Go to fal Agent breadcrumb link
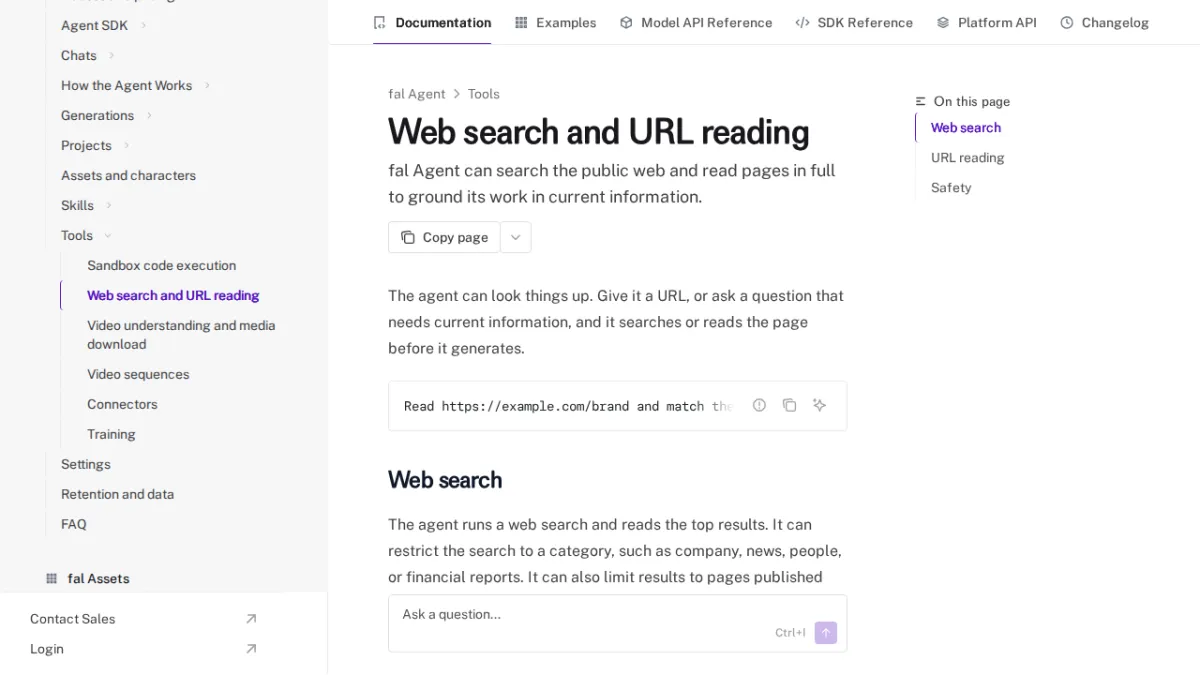Screen dimensions: 1200x675 pyautogui.click(x=417, y=94)
